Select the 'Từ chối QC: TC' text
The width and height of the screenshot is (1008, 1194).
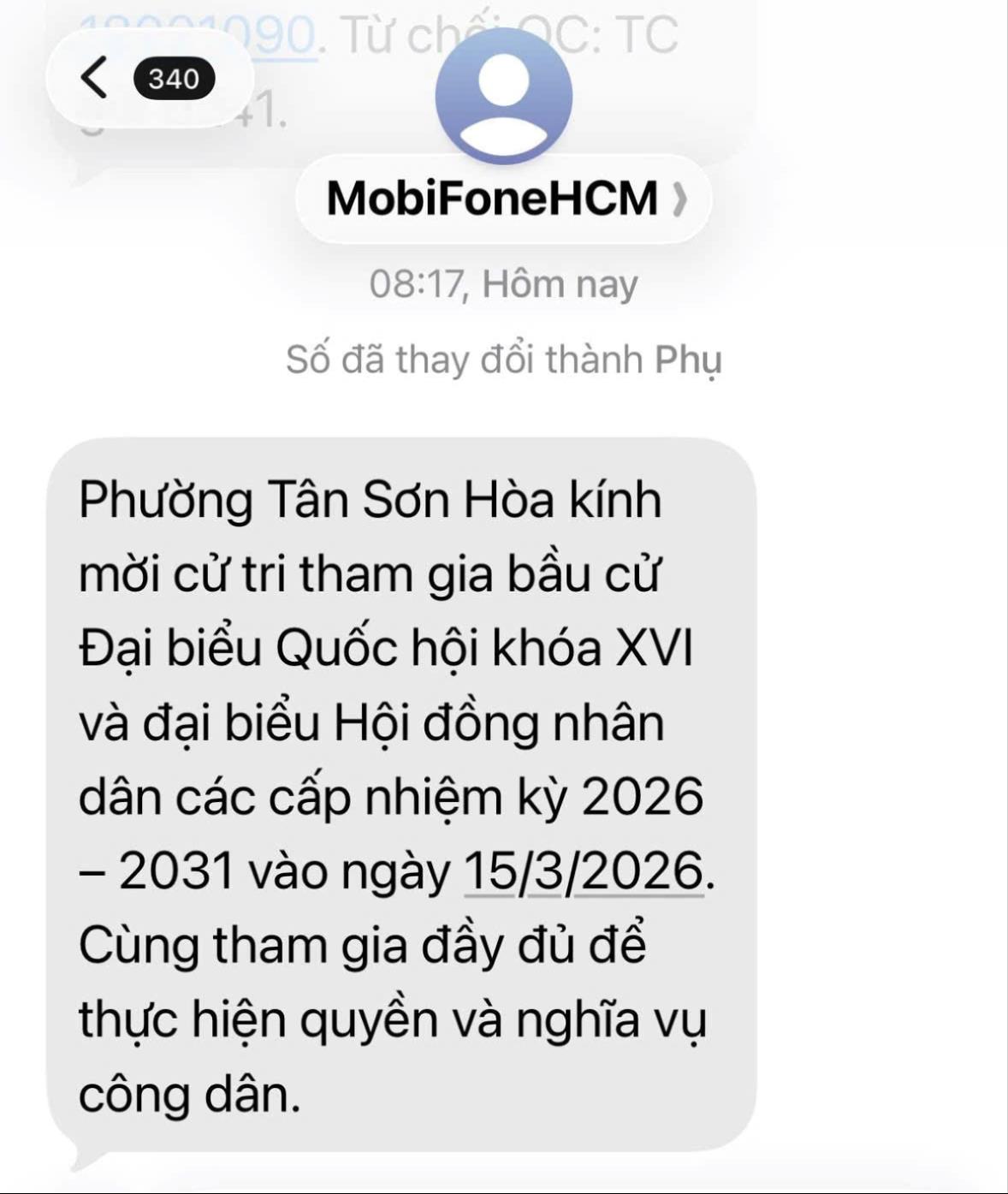508,36
